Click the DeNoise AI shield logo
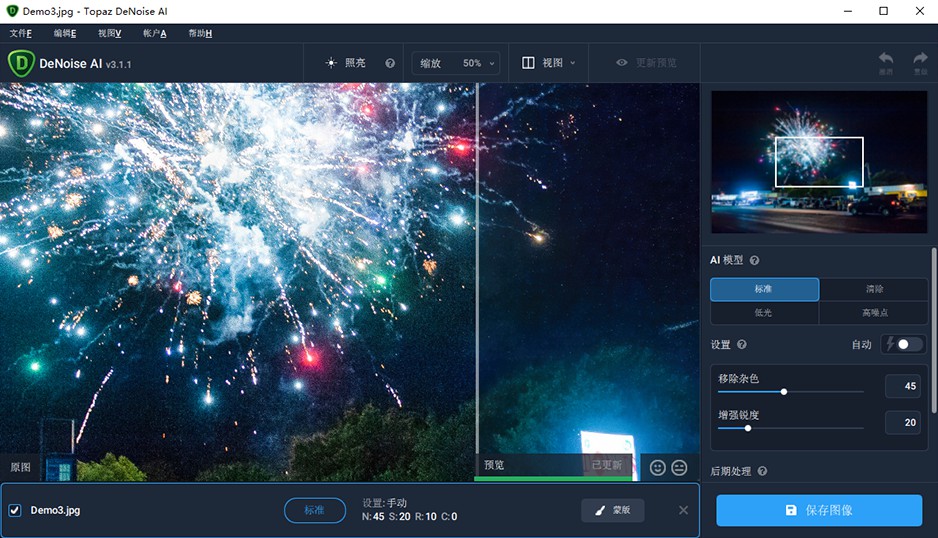Image resolution: width=938 pixels, height=538 pixels. click(22, 63)
